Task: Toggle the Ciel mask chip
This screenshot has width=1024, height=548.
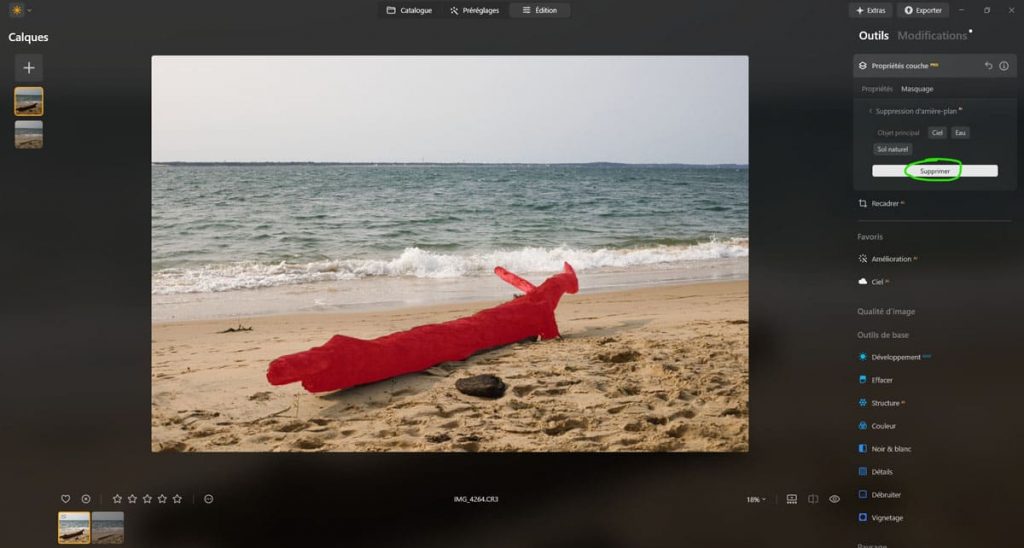Action: (937, 132)
